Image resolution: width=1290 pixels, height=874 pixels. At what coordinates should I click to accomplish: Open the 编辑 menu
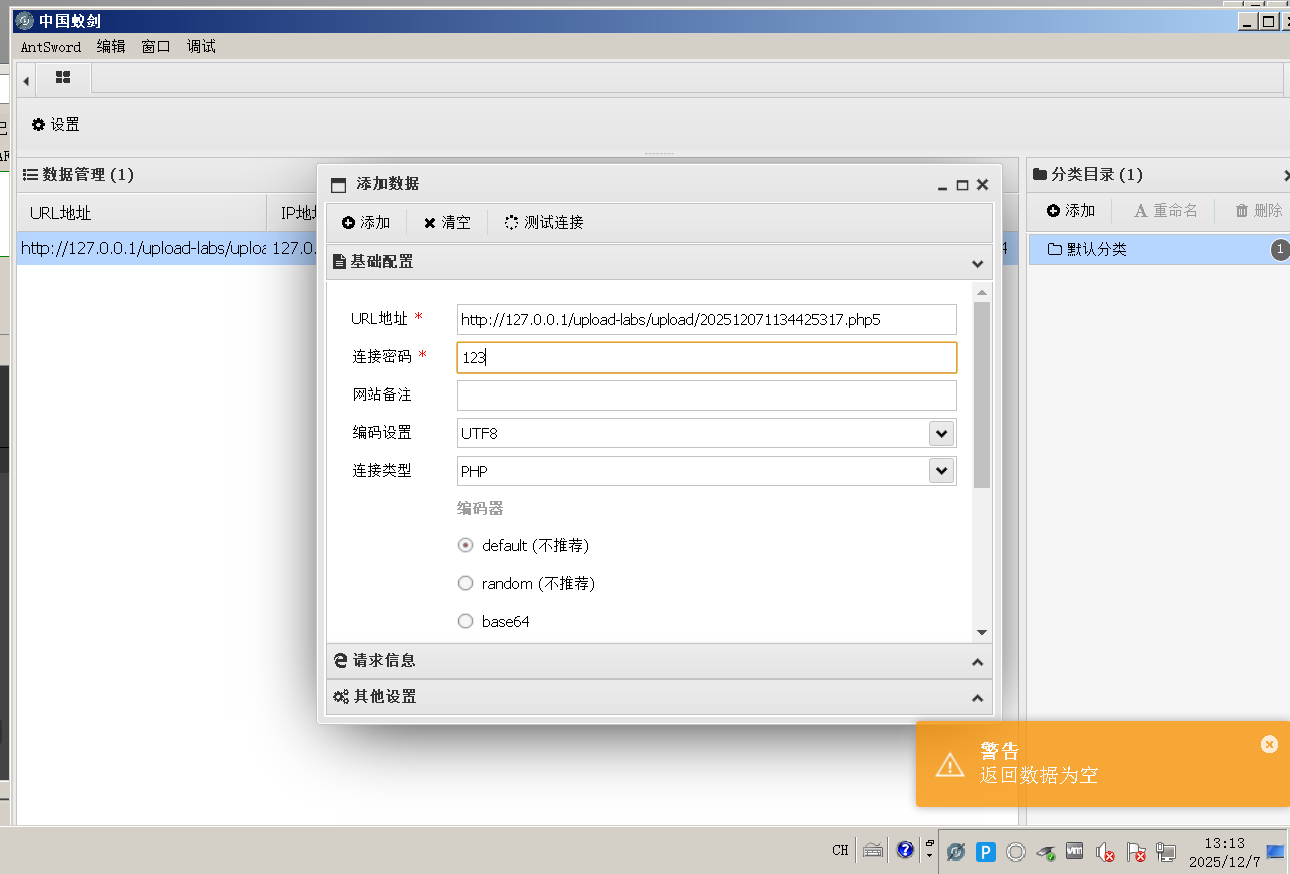pyautogui.click(x=111, y=46)
